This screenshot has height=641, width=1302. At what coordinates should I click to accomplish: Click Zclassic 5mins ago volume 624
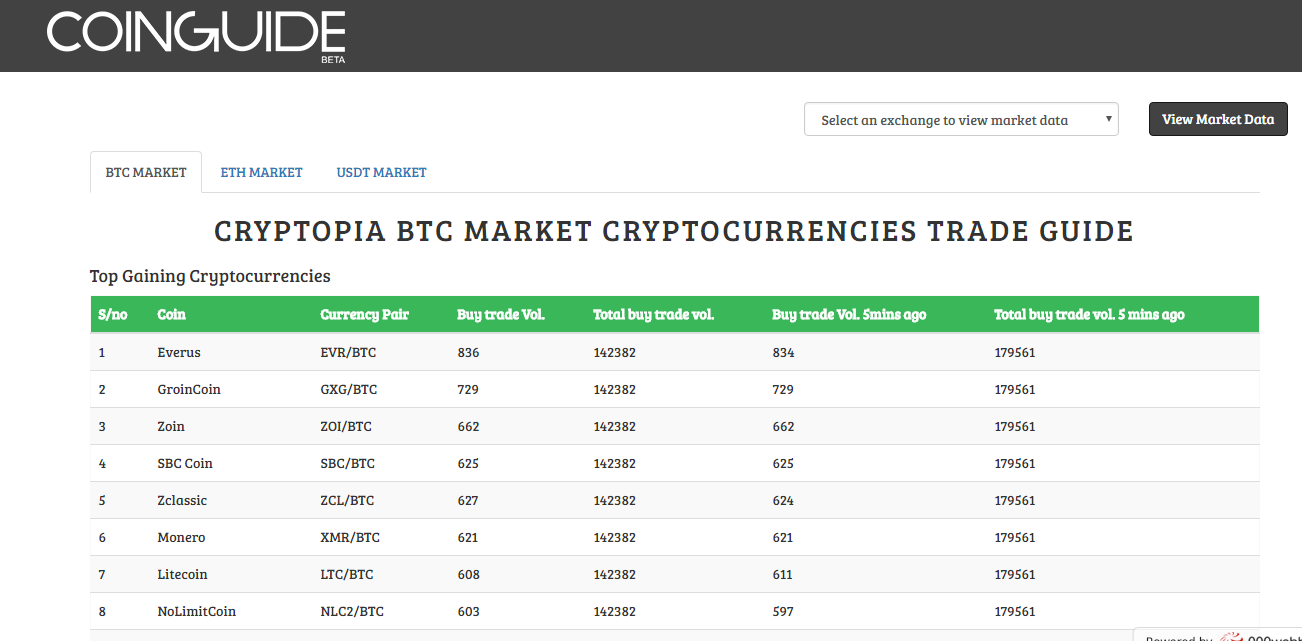coord(783,500)
